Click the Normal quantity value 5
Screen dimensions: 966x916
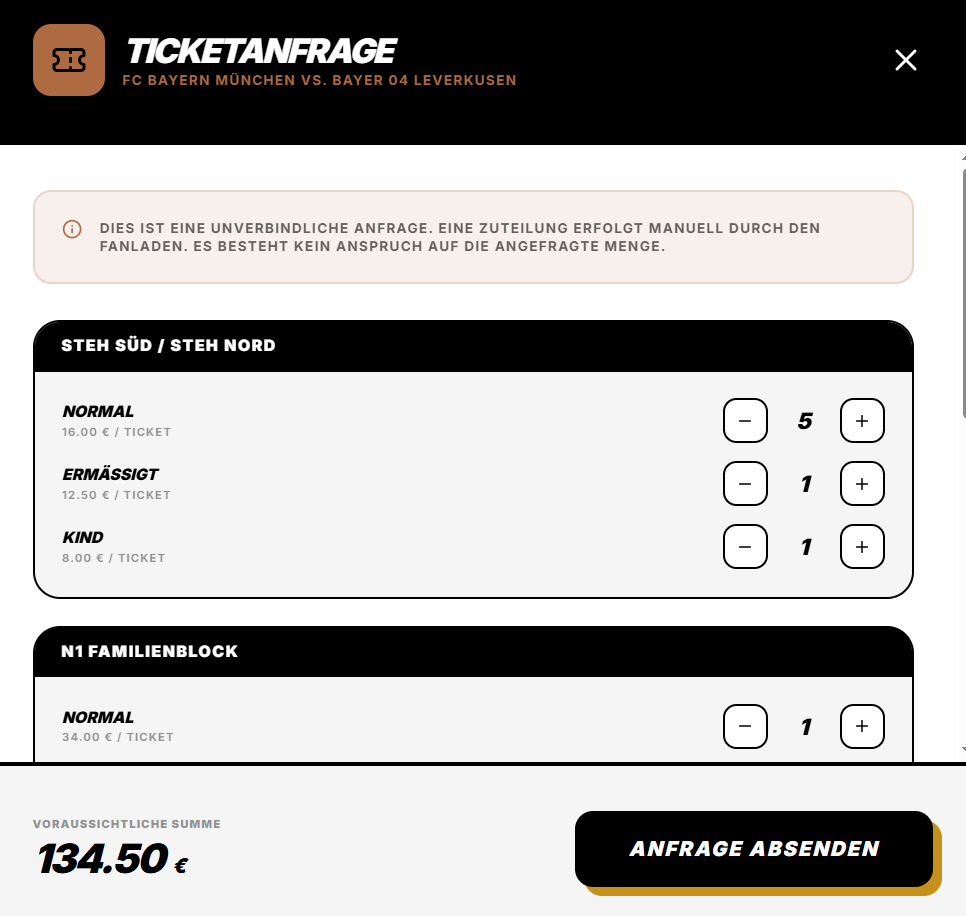point(805,421)
